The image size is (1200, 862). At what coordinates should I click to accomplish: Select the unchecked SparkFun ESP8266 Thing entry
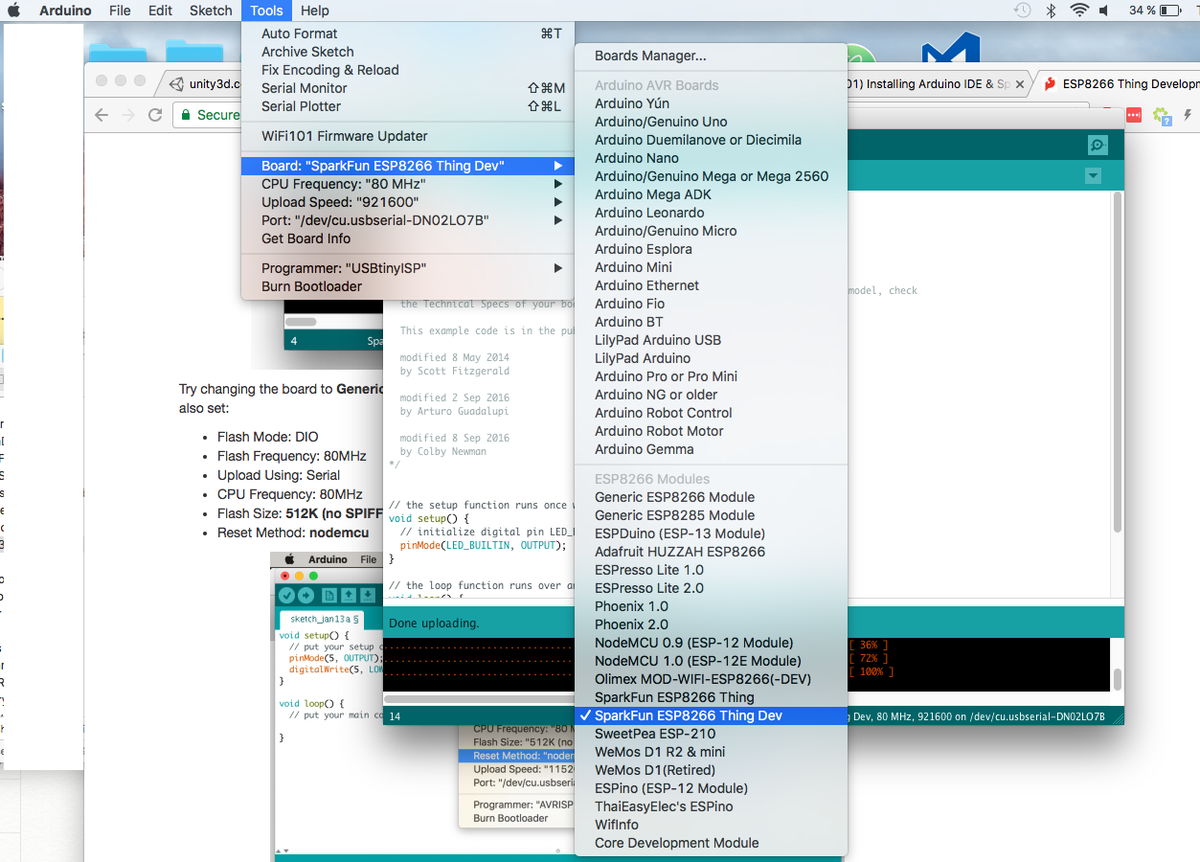point(711,697)
